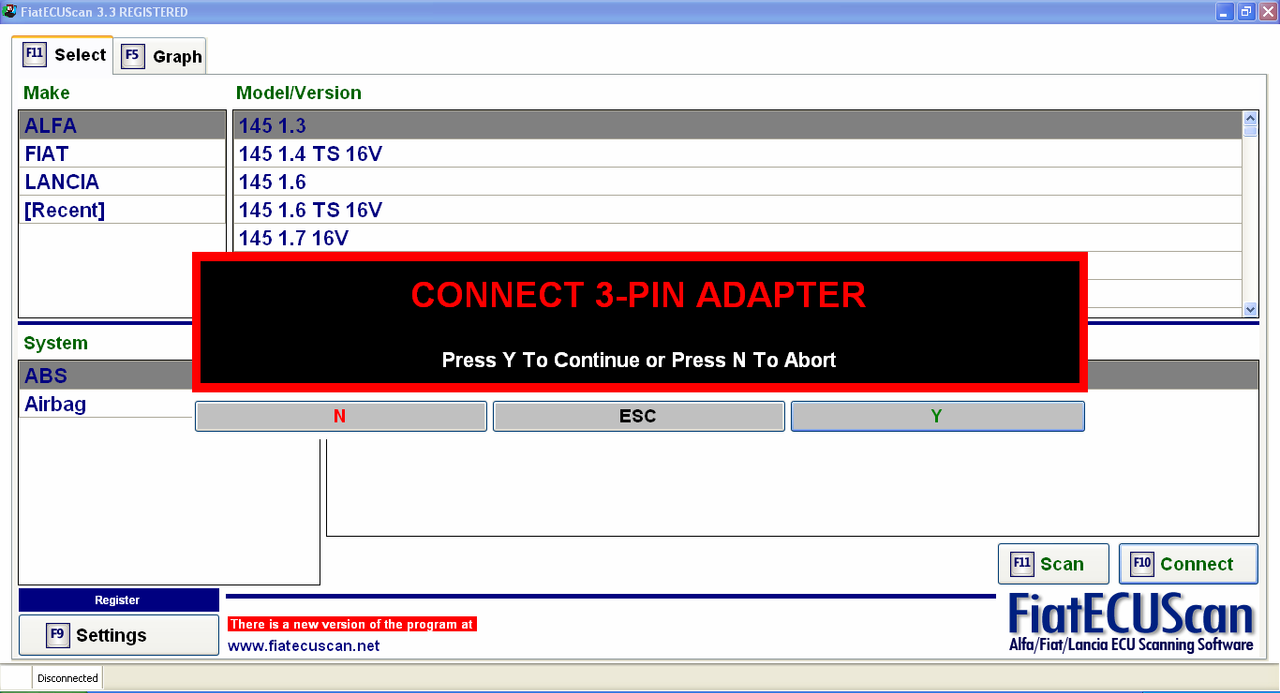Image resolution: width=1280 pixels, height=693 pixels.
Task: Select ABS in the System list
Action: click(x=106, y=375)
